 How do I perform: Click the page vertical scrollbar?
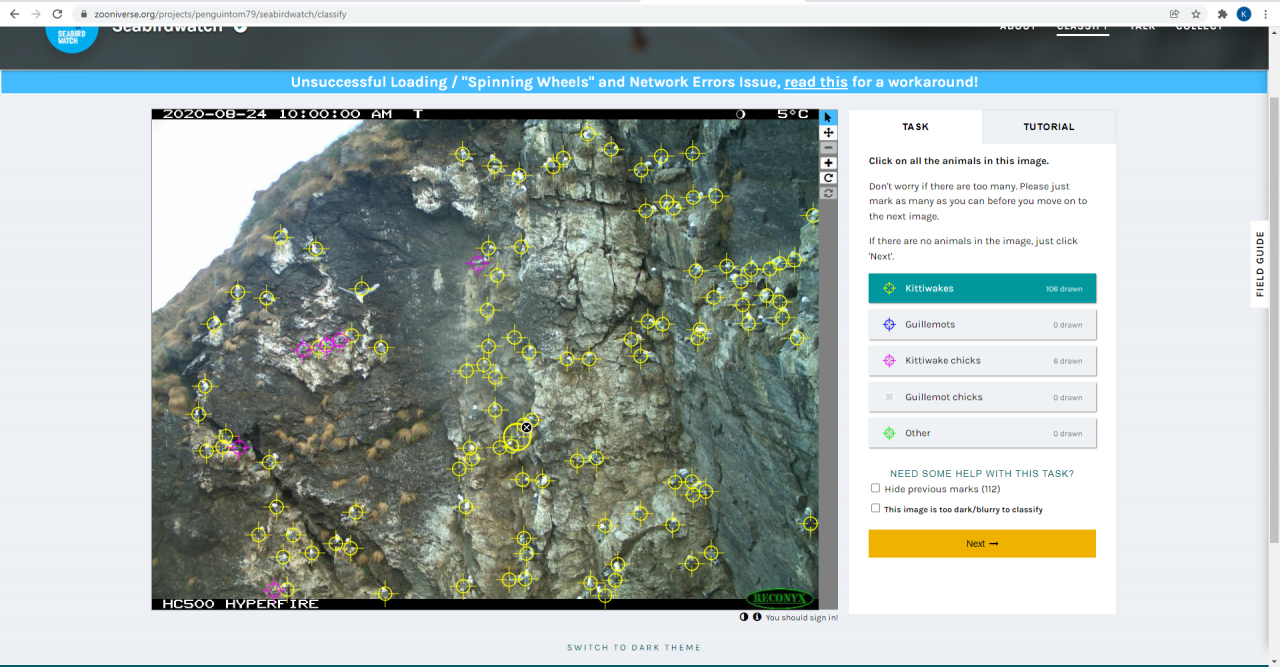[x=1273, y=320]
